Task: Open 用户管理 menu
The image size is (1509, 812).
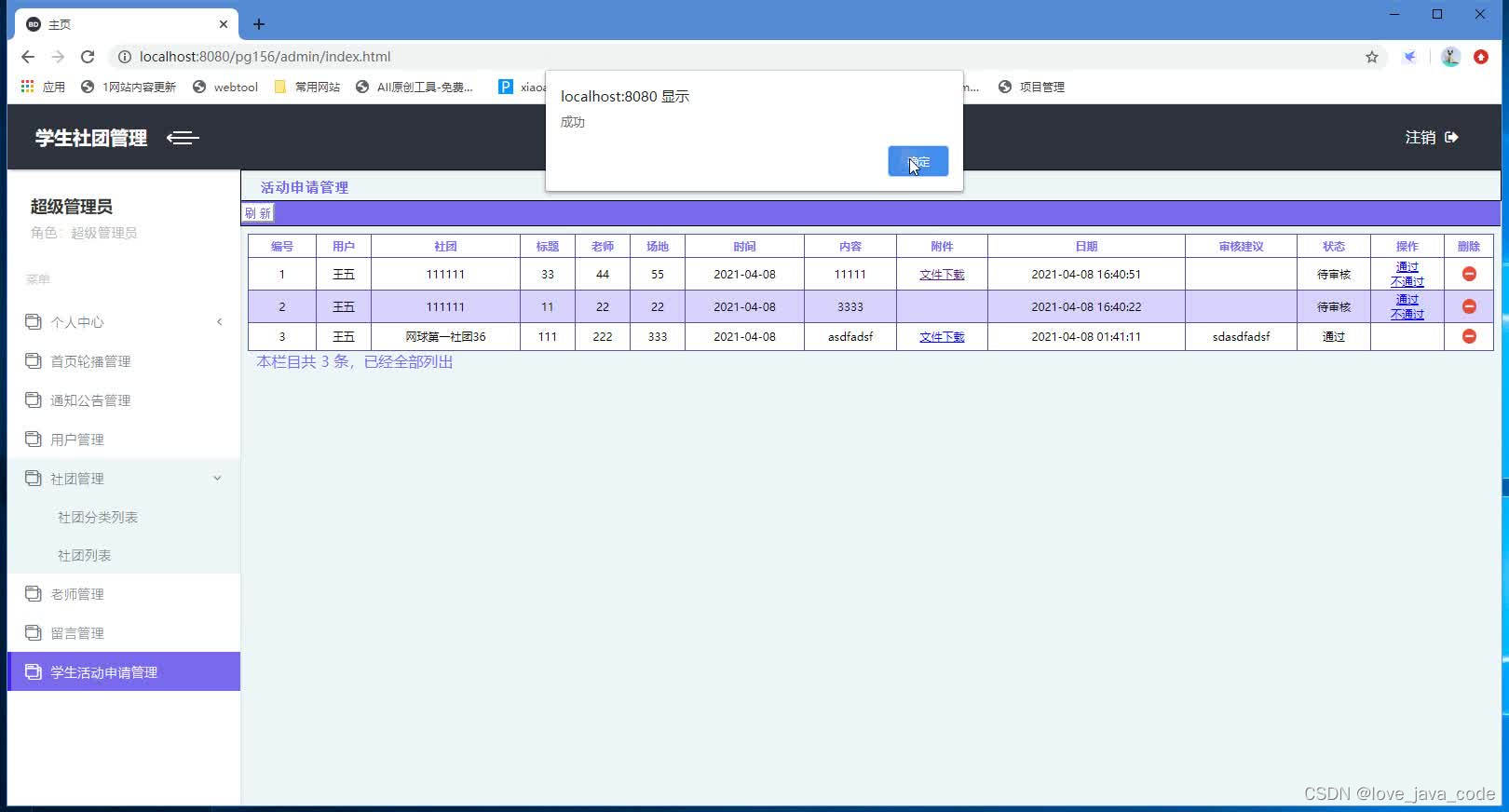Action: [124, 440]
